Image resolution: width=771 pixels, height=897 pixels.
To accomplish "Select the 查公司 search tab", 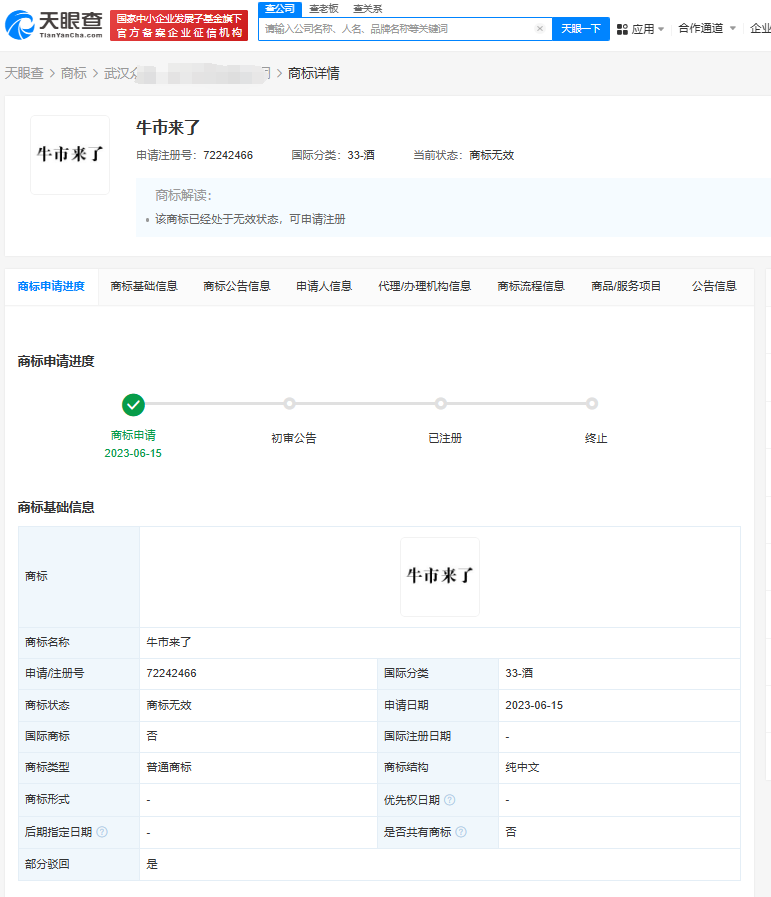I will pos(280,9).
